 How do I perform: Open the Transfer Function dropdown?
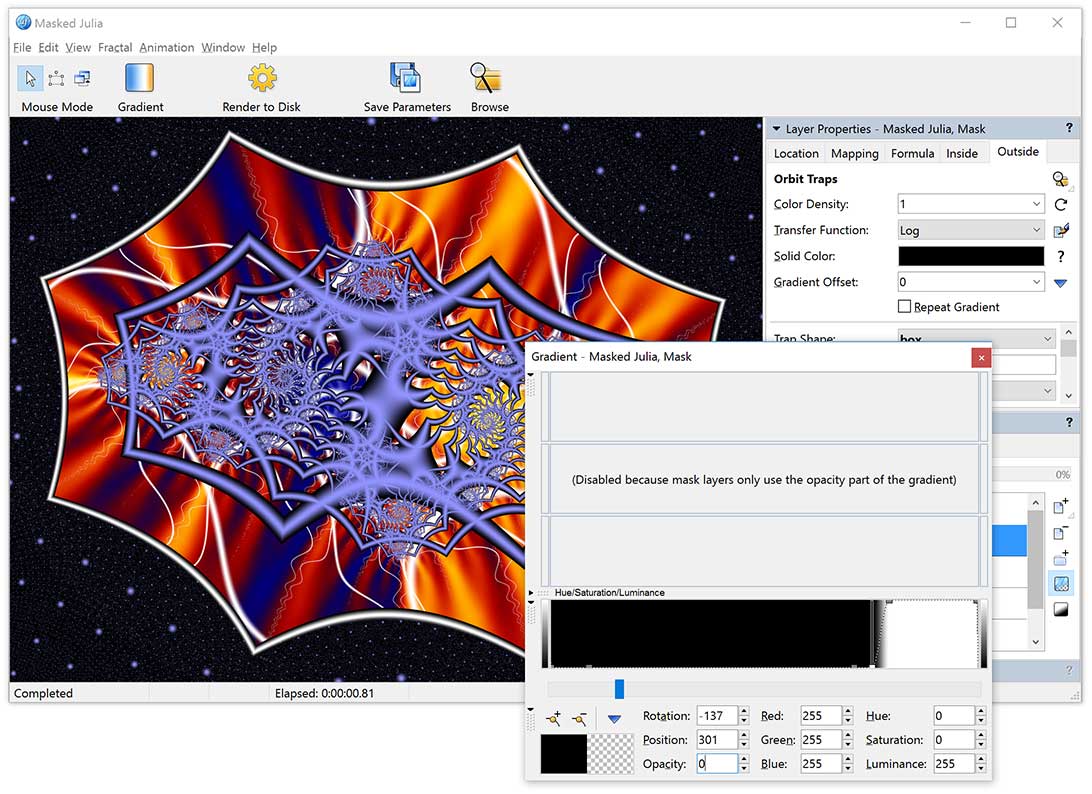point(1036,230)
